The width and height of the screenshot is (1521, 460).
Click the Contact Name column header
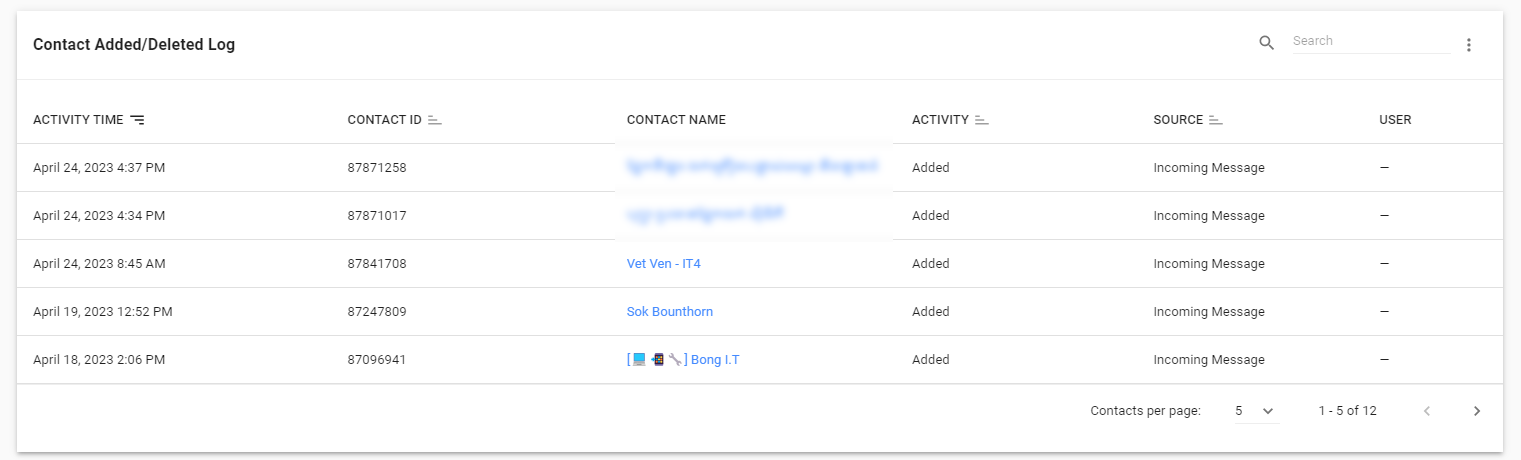(676, 120)
